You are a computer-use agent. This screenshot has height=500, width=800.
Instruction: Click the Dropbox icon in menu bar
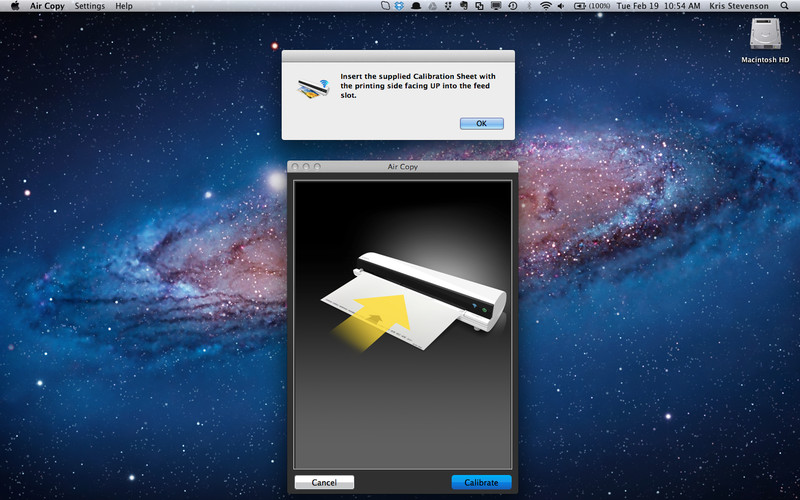pyautogui.click(x=399, y=6)
